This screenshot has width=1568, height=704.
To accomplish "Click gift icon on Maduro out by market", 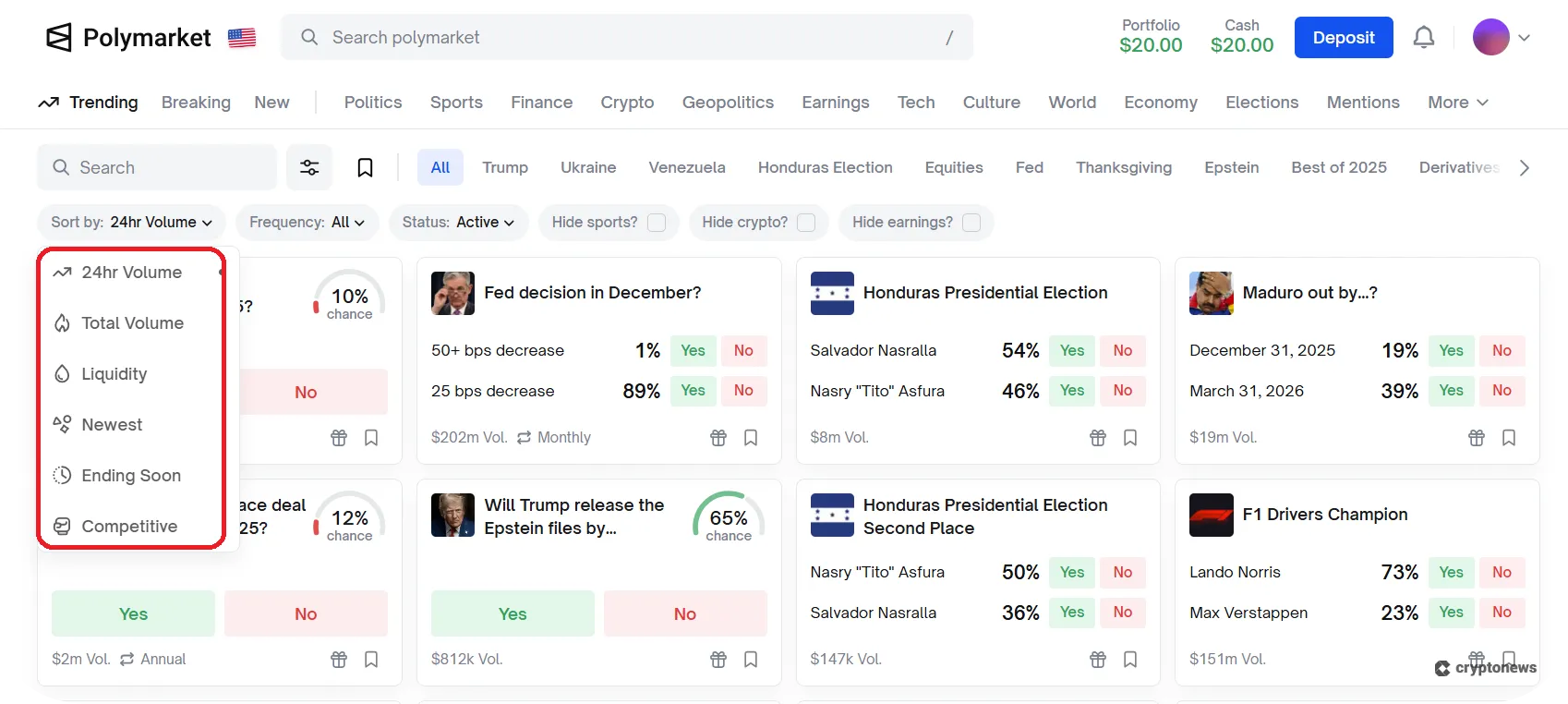I will (x=1477, y=438).
